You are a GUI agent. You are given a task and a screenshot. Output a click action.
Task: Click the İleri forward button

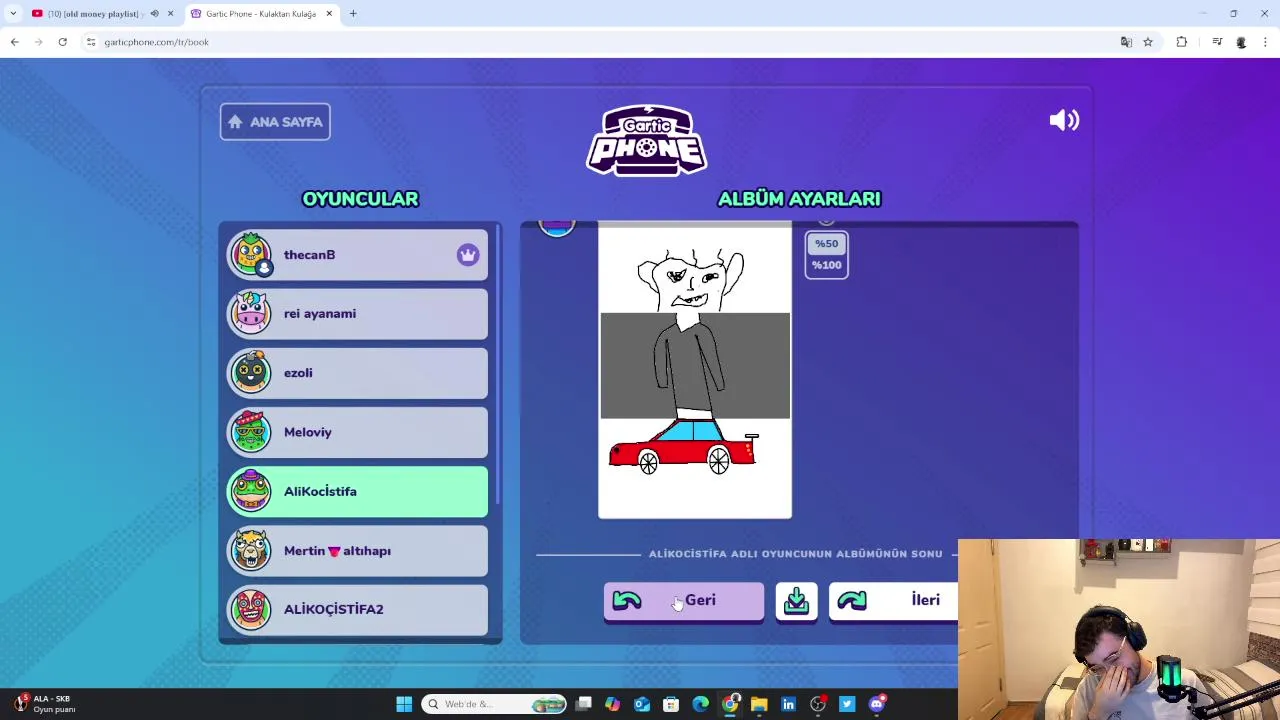pyautogui.click(x=893, y=601)
